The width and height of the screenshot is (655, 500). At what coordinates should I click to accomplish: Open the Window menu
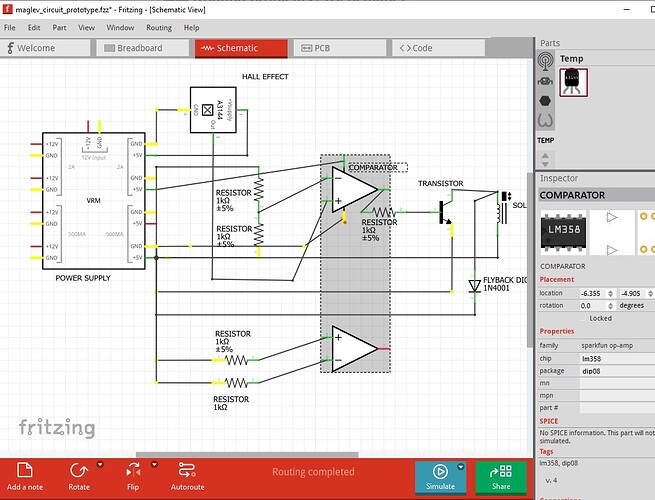(120, 28)
